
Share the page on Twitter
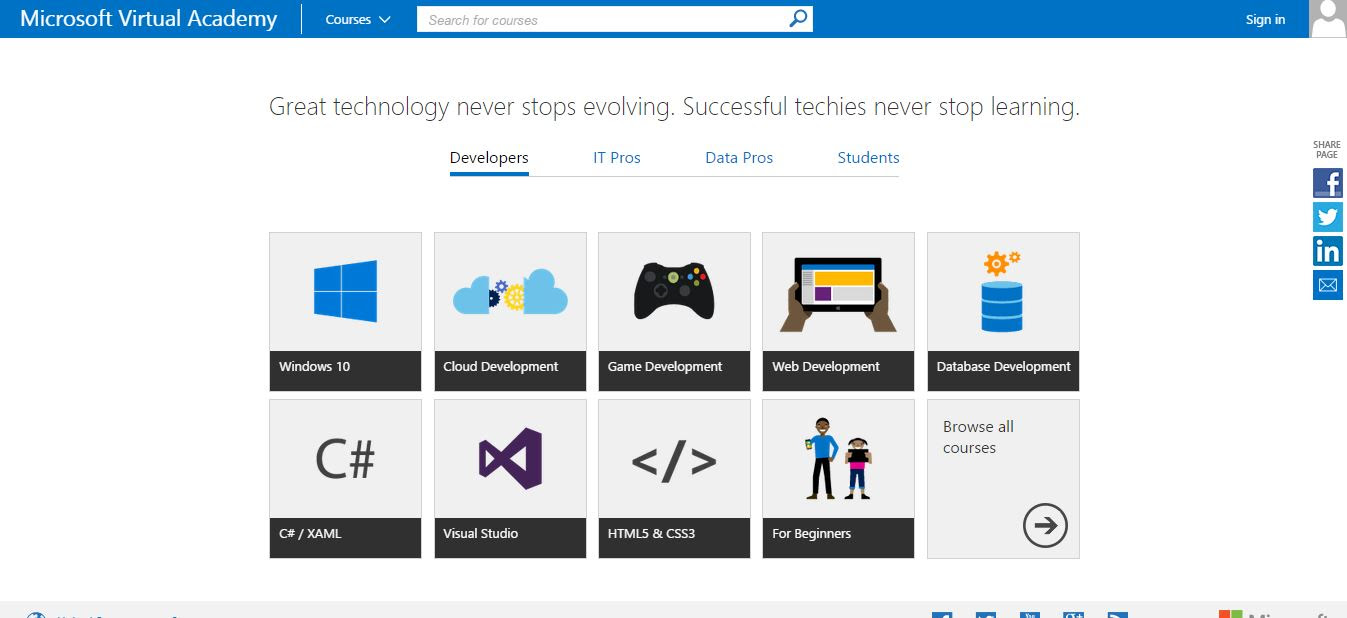(1327, 217)
